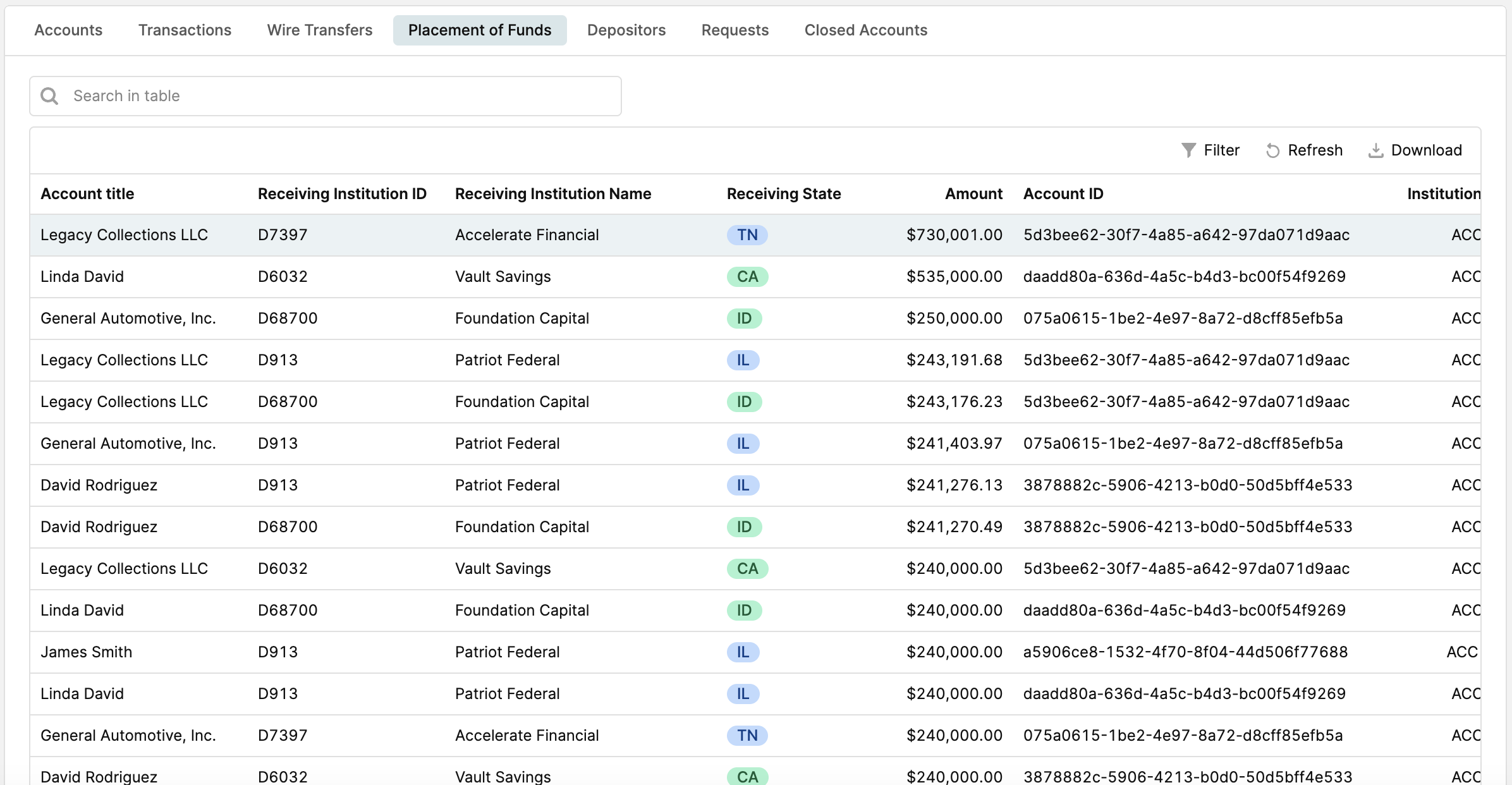1512x785 pixels.
Task: Click CA badge in $535,000.00 row
Action: (747, 277)
